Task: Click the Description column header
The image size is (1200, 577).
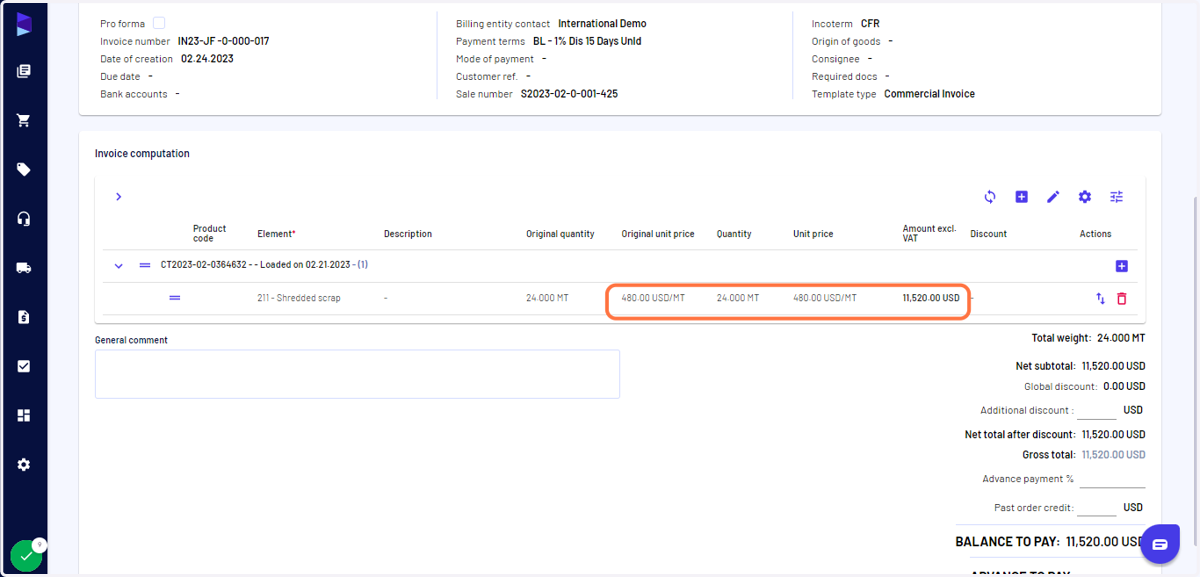Action: point(408,234)
